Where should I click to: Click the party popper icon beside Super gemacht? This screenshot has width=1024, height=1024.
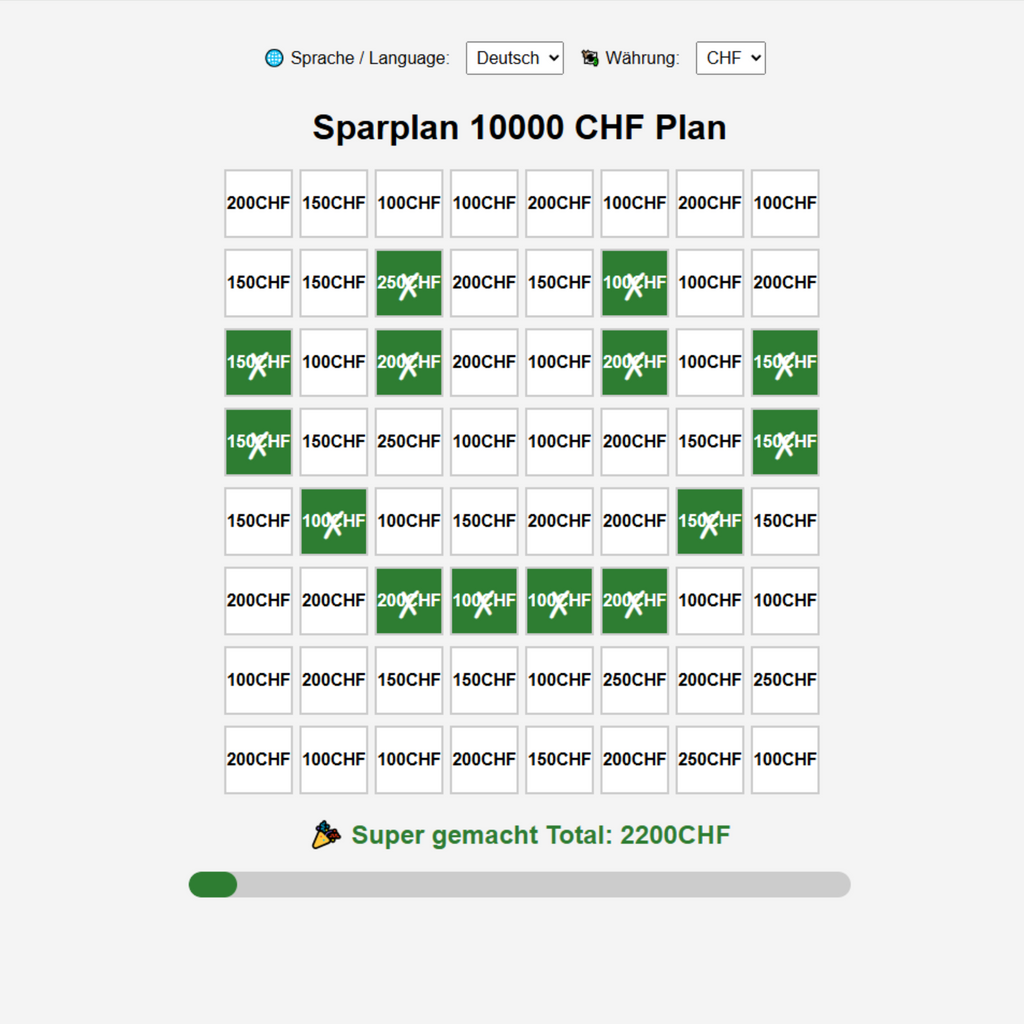[x=326, y=835]
